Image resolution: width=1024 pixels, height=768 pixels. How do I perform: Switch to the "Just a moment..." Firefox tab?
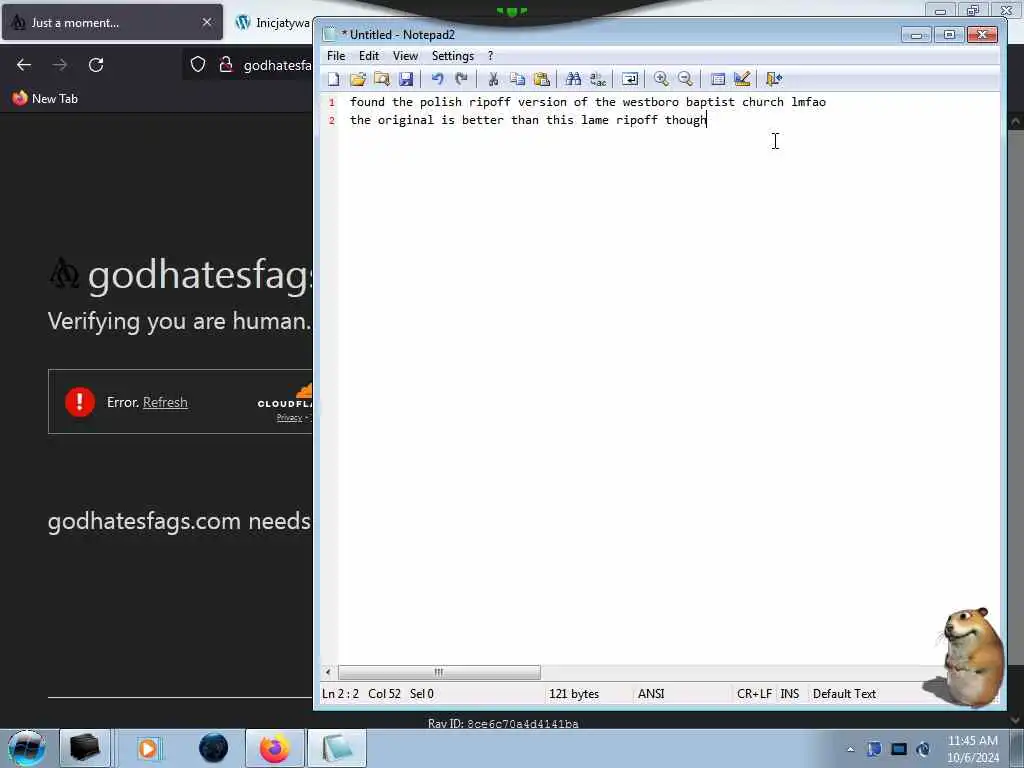[x=112, y=22]
